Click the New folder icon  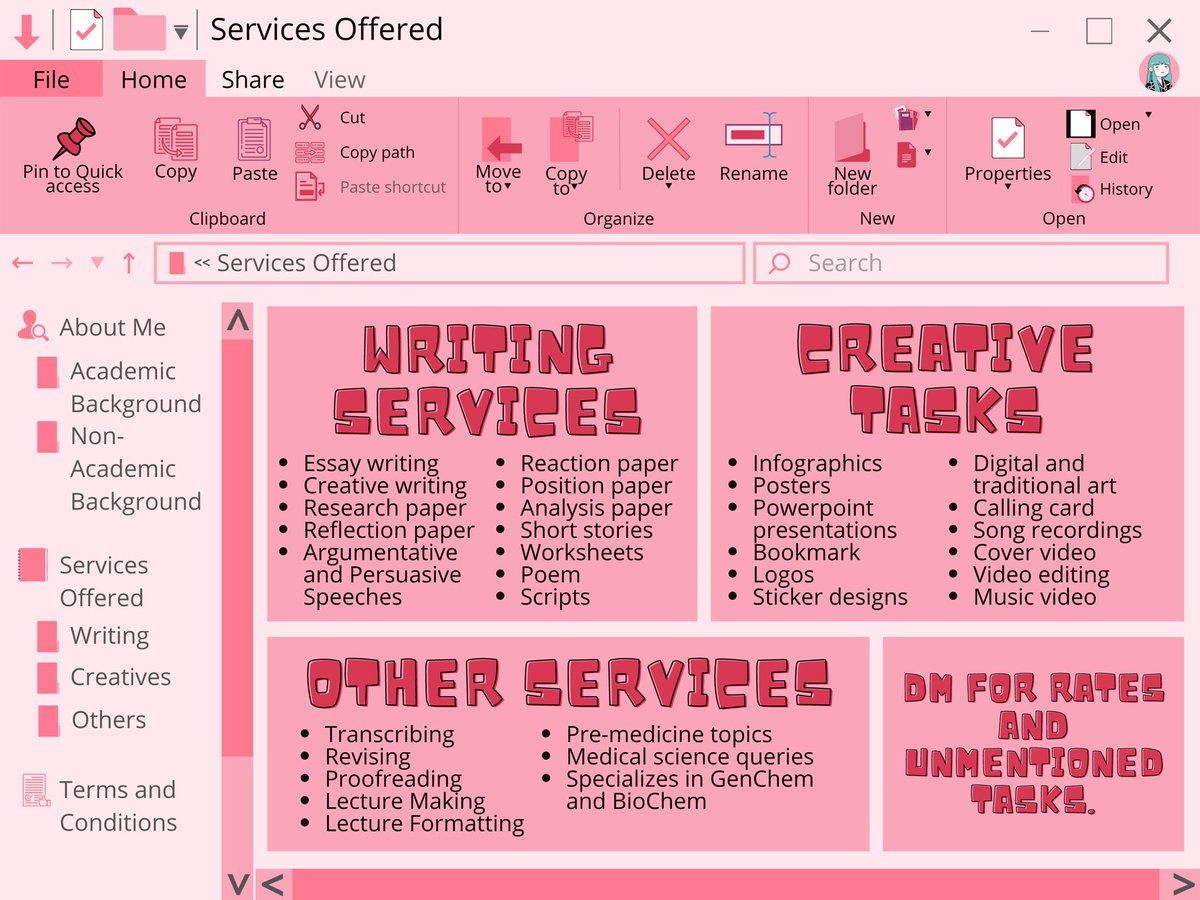coord(852,138)
